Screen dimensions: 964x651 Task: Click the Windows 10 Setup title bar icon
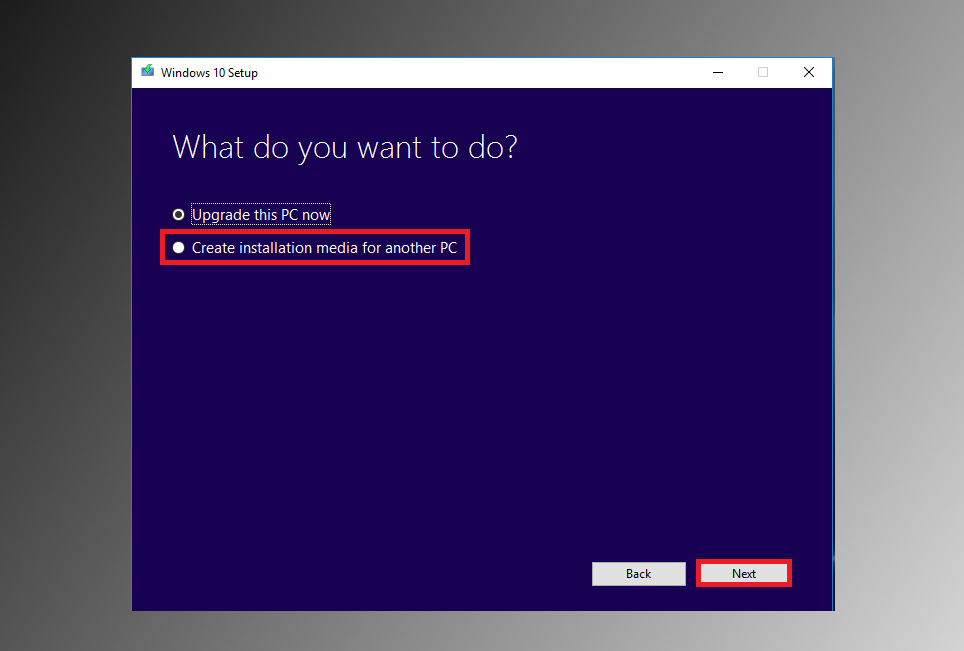(x=148, y=71)
